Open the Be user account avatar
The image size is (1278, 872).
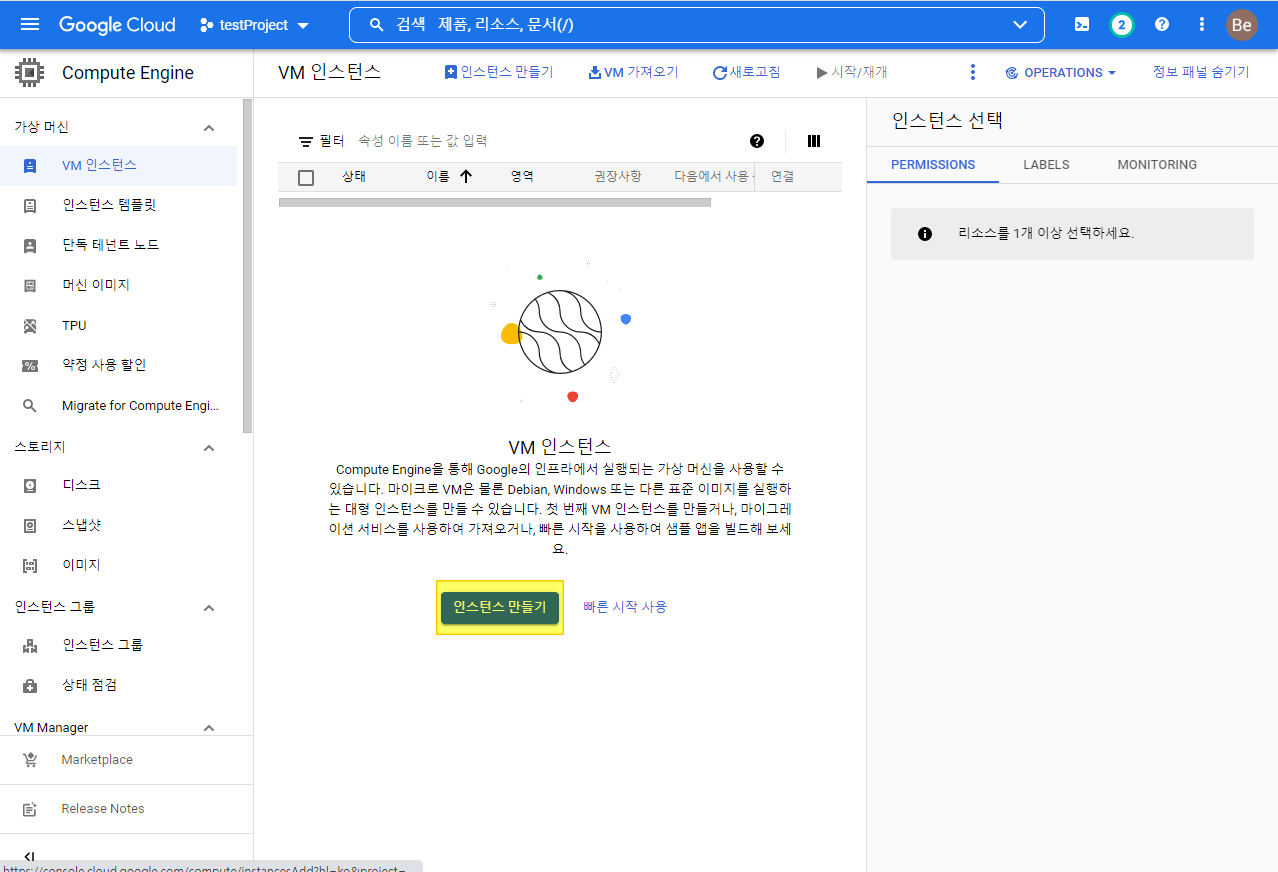[x=1242, y=25]
